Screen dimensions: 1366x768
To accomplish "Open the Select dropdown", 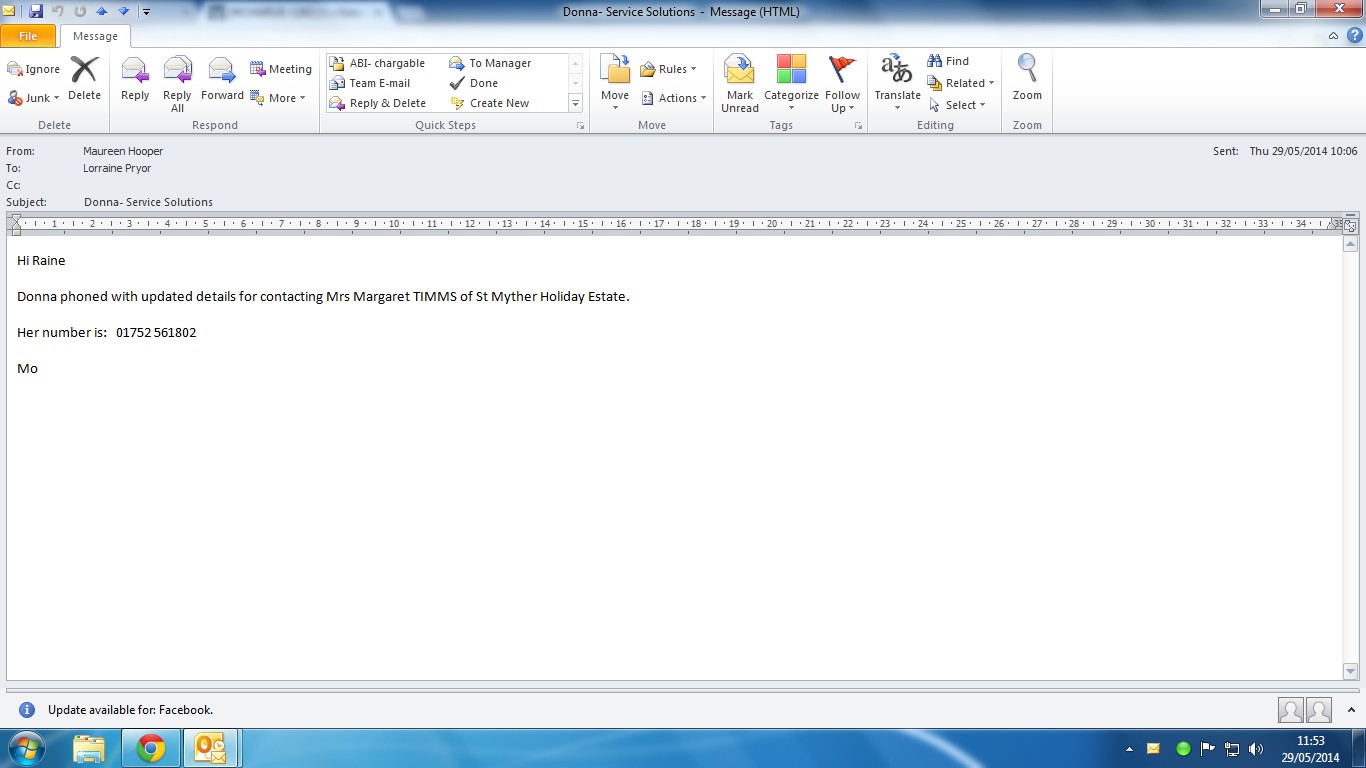I will 957,105.
